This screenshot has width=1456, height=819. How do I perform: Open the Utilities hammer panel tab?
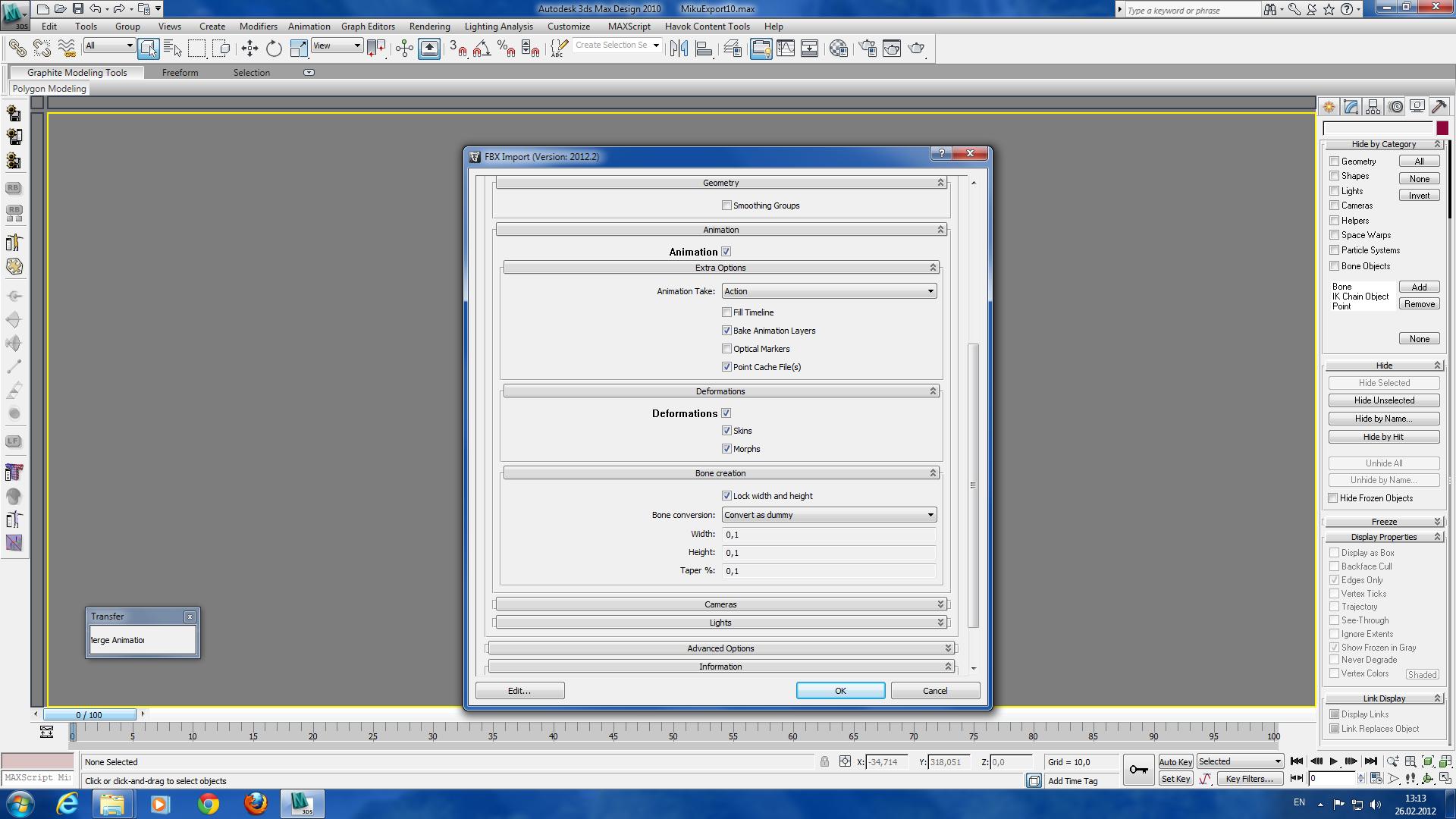tap(1439, 107)
